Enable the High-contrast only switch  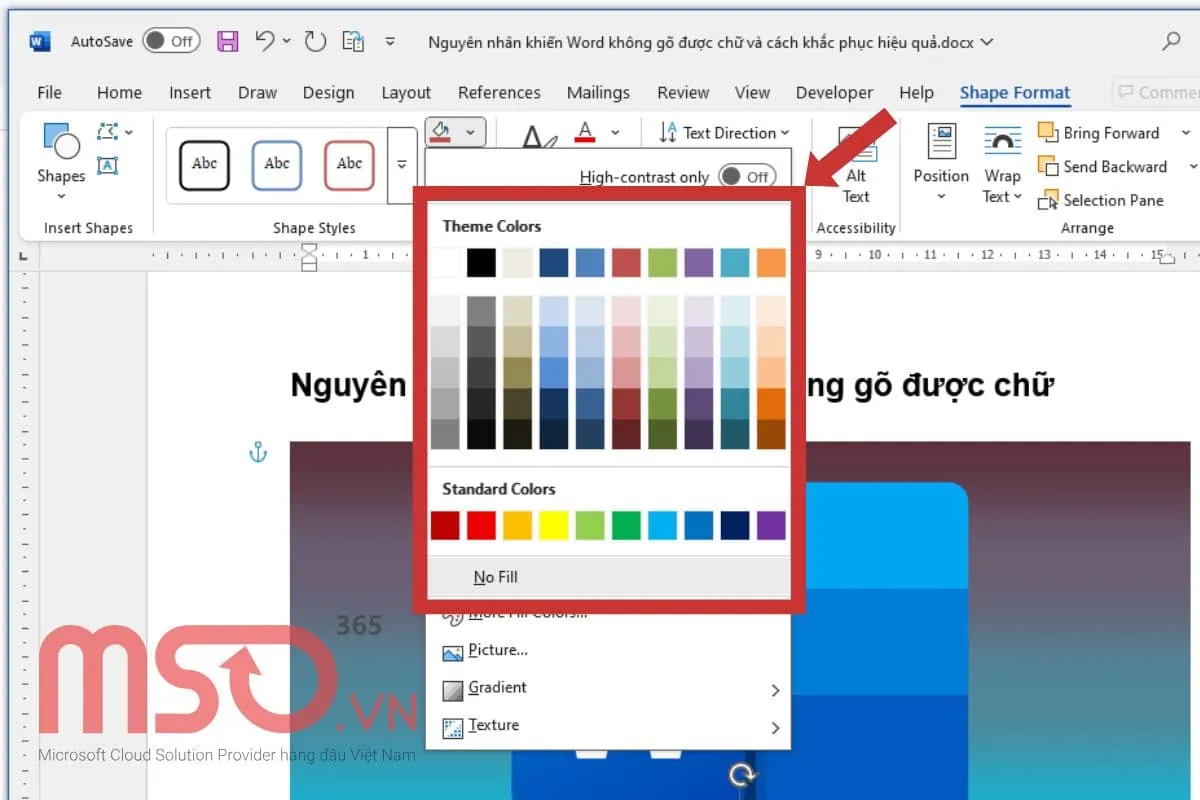[x=747, y=176]
